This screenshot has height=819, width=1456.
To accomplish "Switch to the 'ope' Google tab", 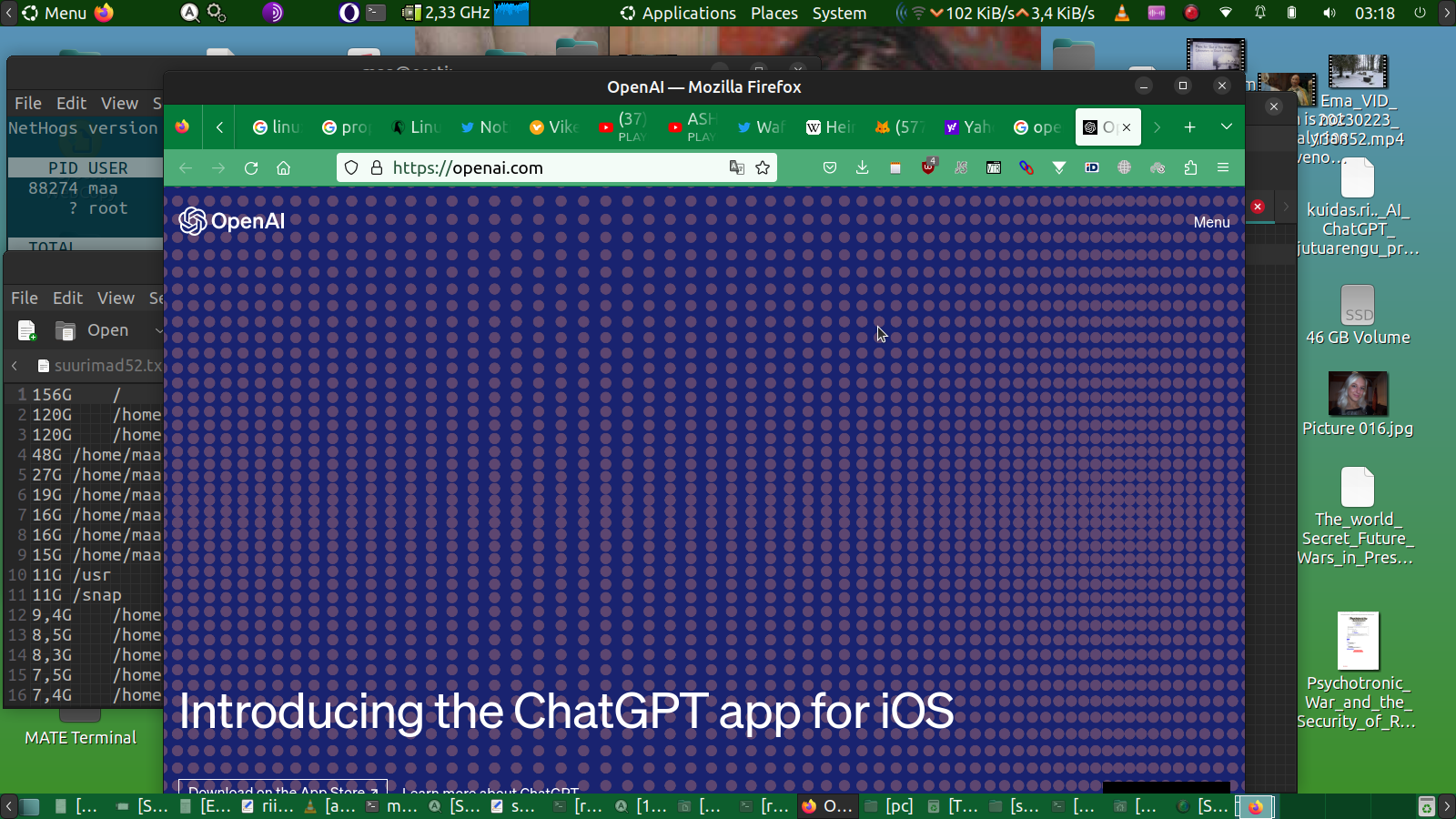I will (1036, 127).
